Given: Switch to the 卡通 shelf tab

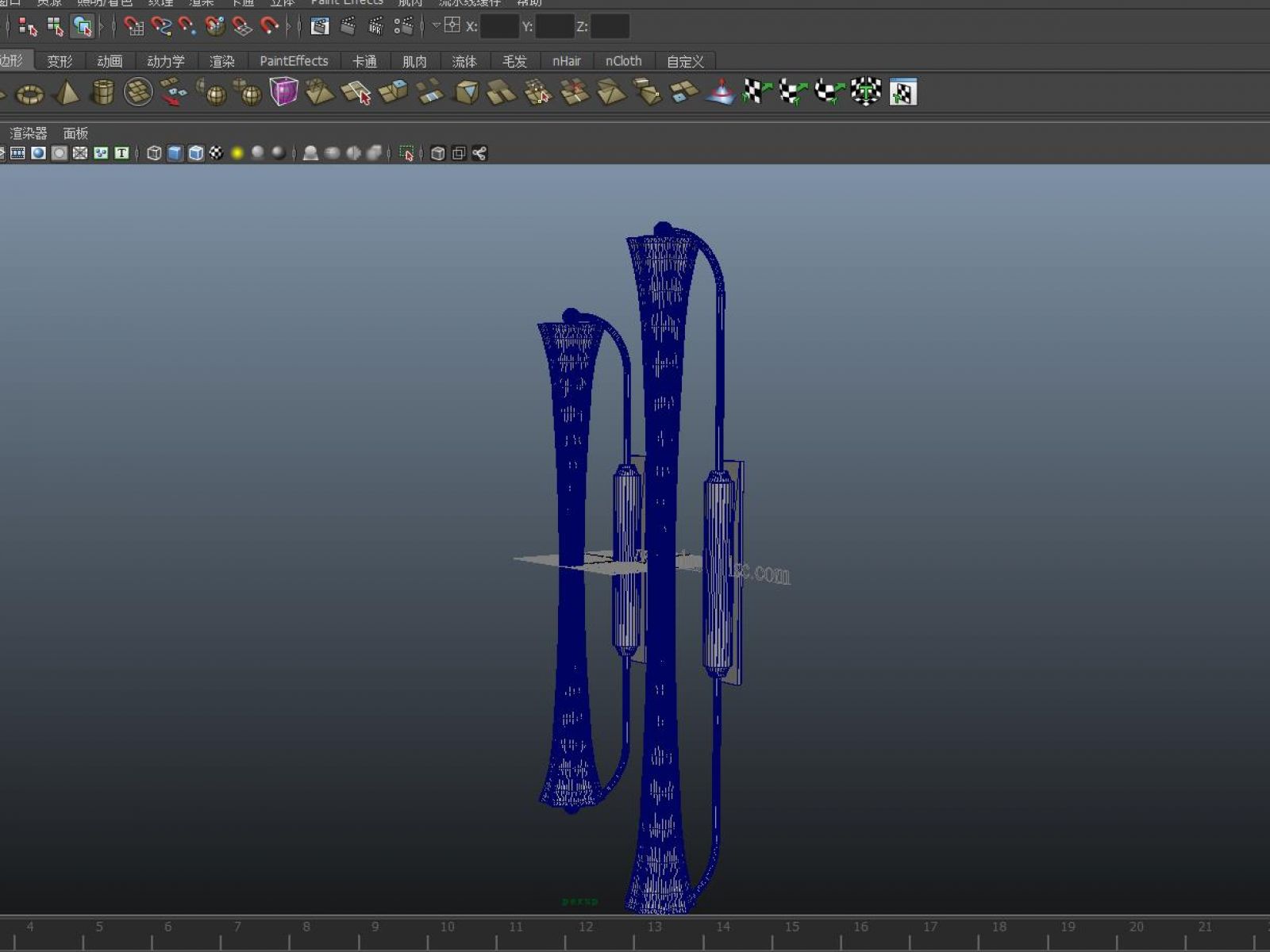Looking at the screenshot, I should tap(364, 61).
